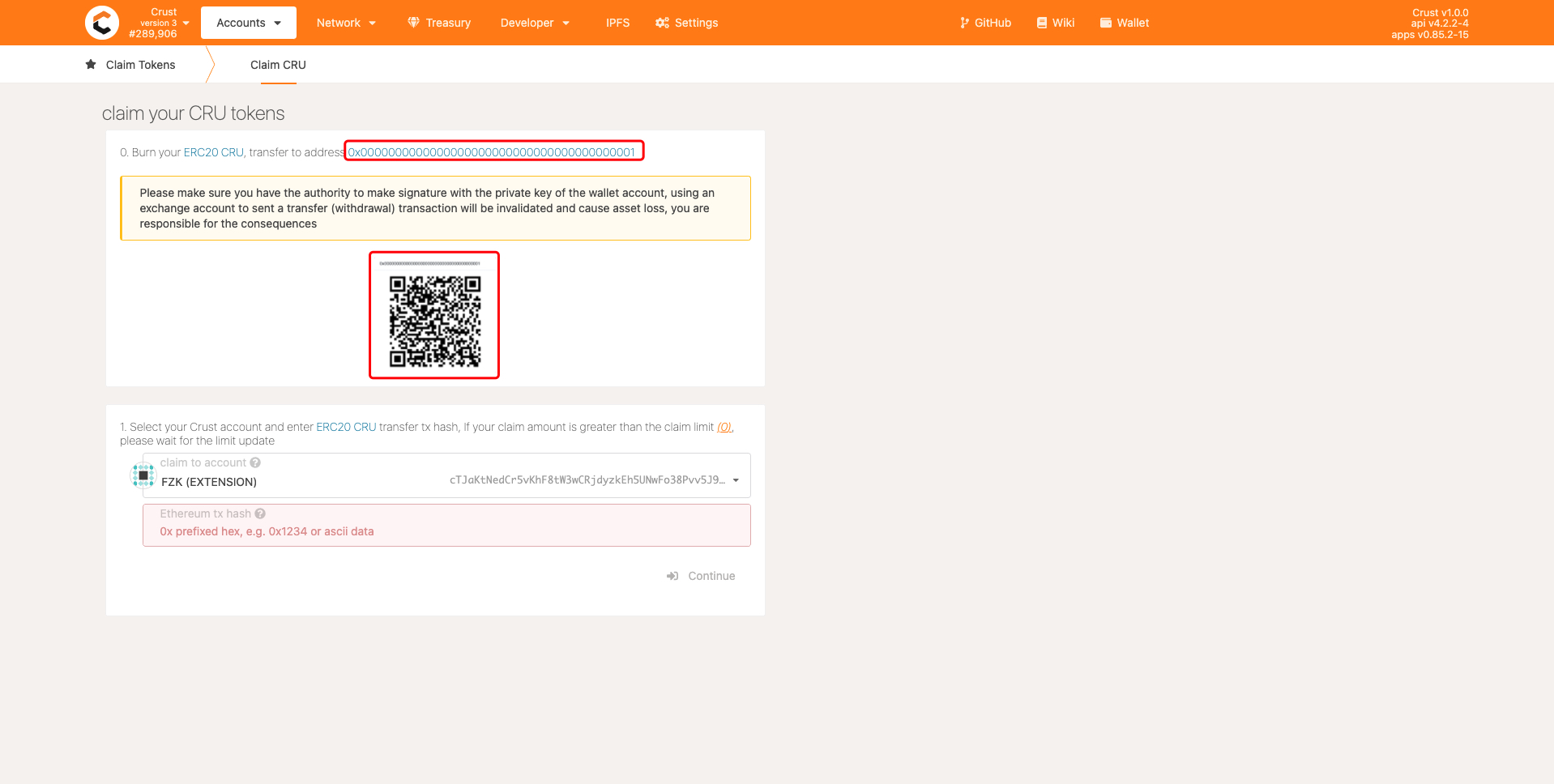The height and width of the screenshot is (784, 1554).
Task: Open the Crust chain version selector
Action: (160, 23)
